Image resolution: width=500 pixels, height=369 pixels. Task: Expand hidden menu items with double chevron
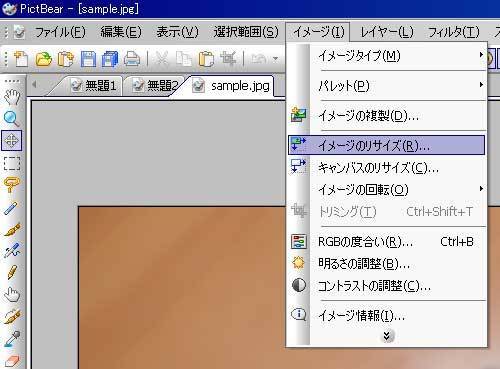click(x=387, y=336)
